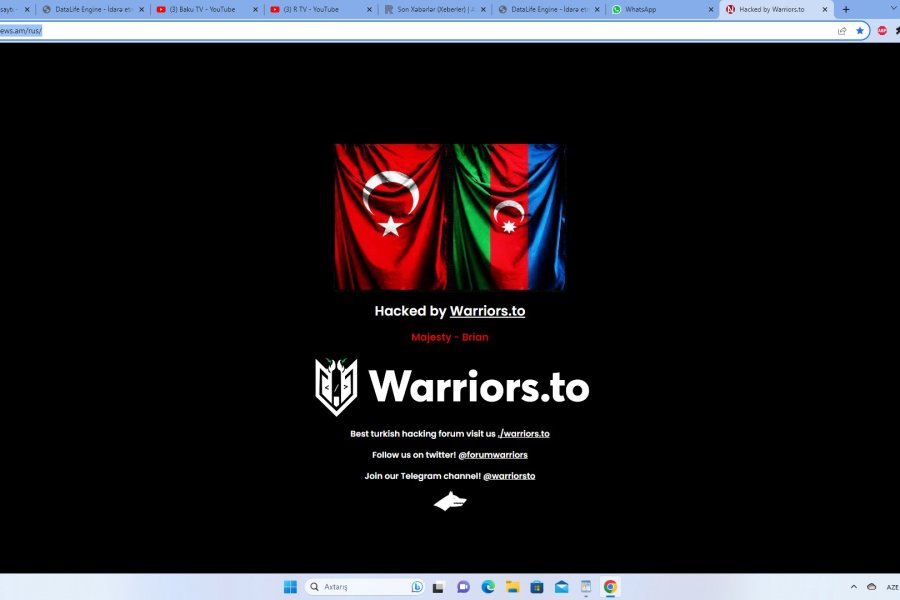Click the OneDrive cloud tray icon
The height and width of the screenshot is (600, 900).
[871, 587]
